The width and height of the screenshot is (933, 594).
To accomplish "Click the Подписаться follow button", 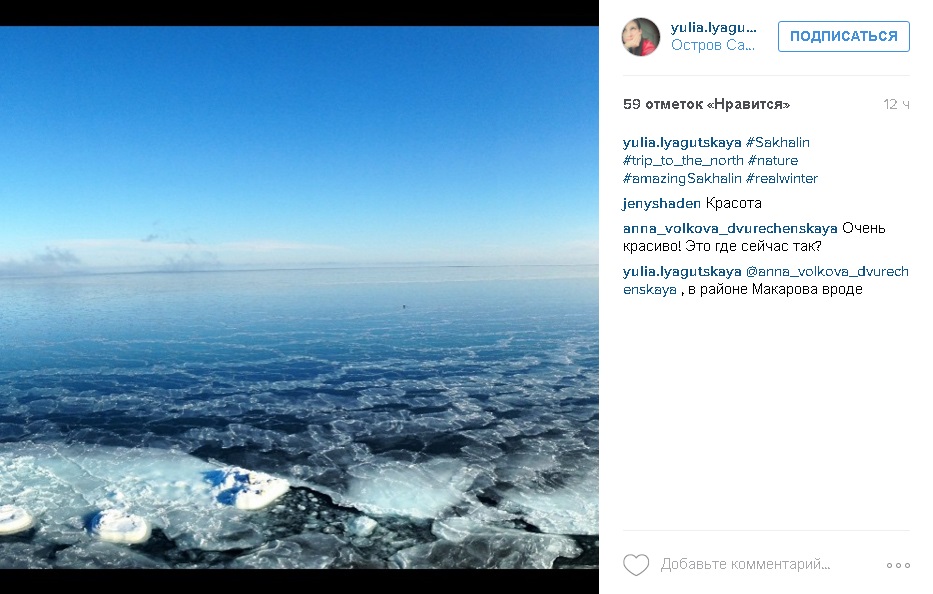I will pos(843,36).
